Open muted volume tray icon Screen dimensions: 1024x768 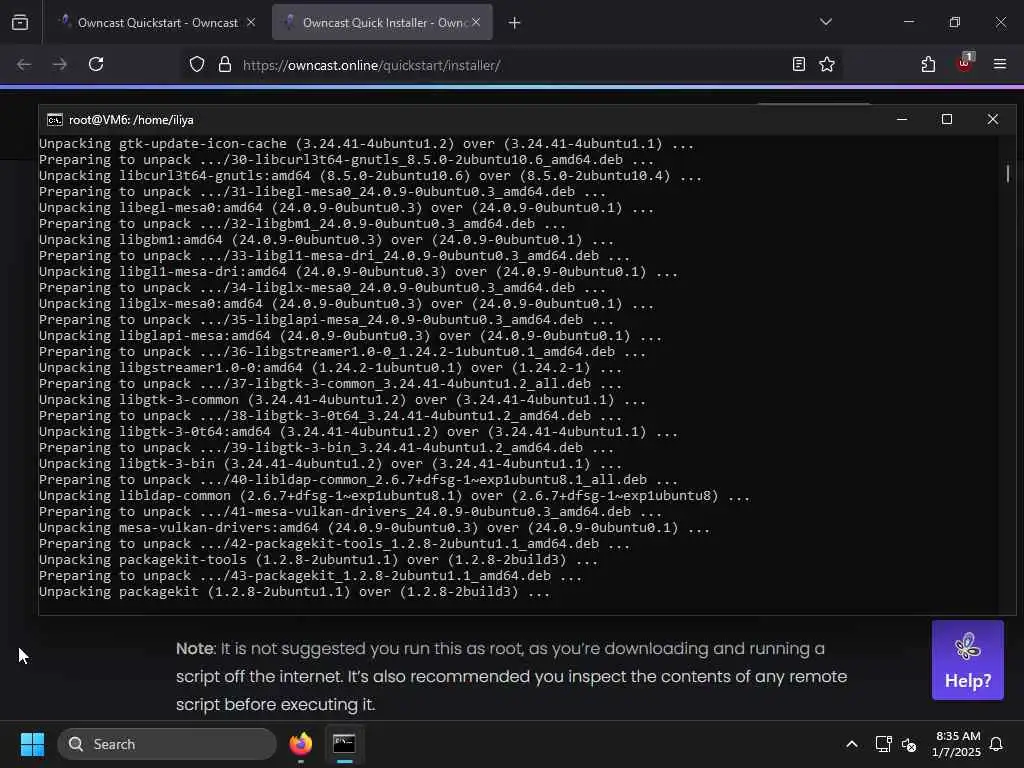(x=909, y=744)
